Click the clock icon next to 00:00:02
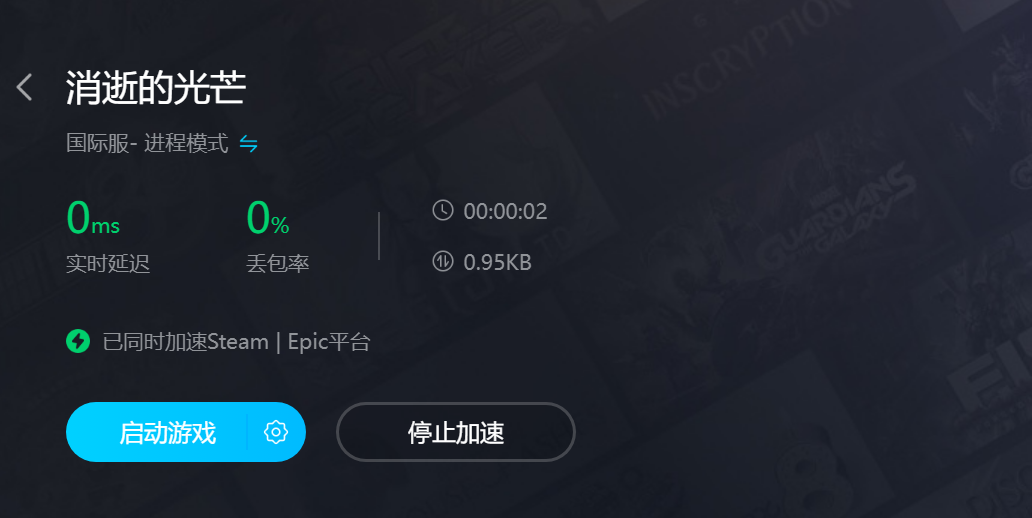 pyautogui.click(x=443, y=211)
